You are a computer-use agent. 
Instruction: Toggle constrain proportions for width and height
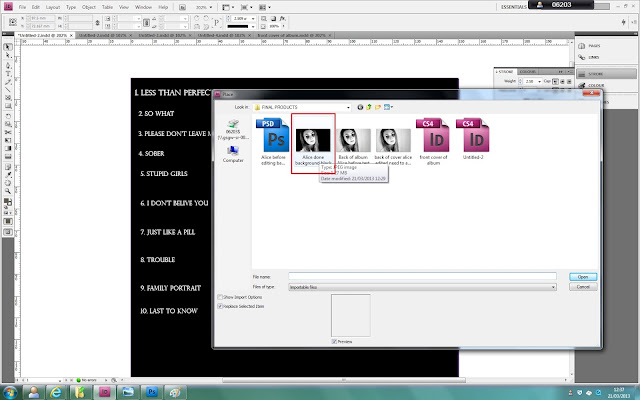point(97,22)
